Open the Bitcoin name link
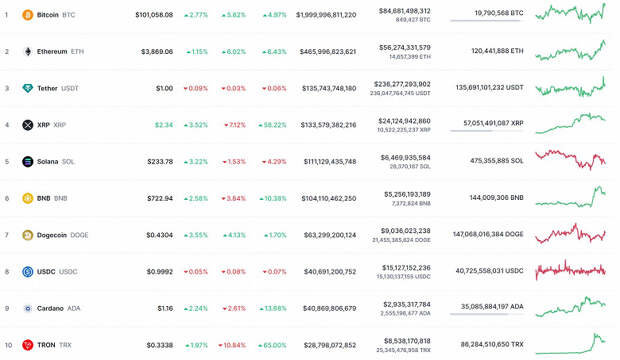The width and height of the screenshot is (620, 360). pos(47,15)
